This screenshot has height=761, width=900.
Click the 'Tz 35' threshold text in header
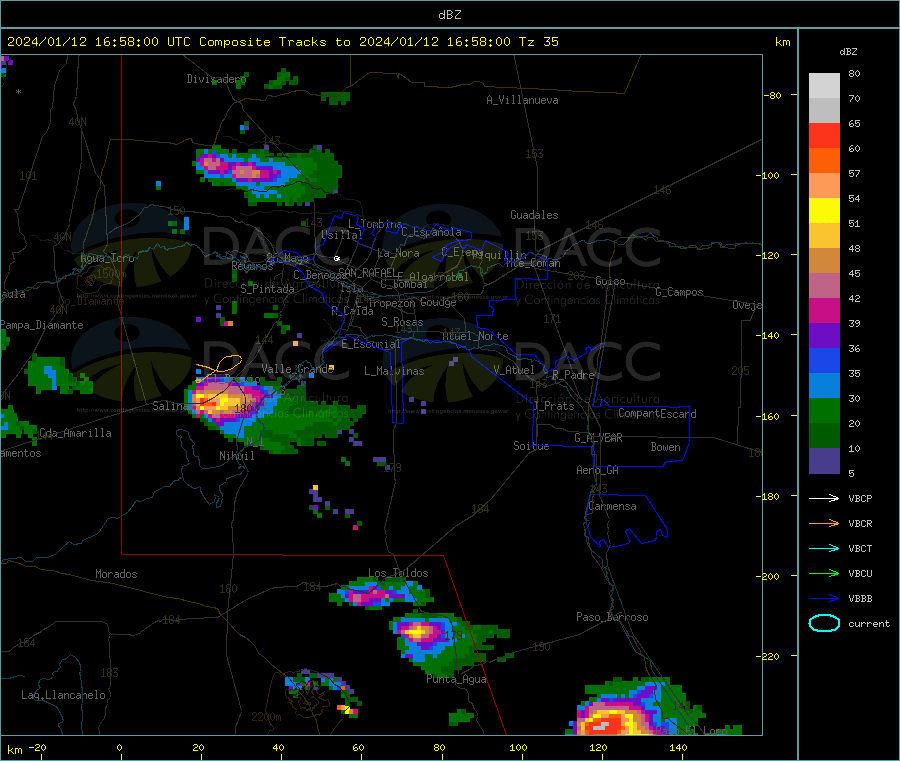pos(538,42)
